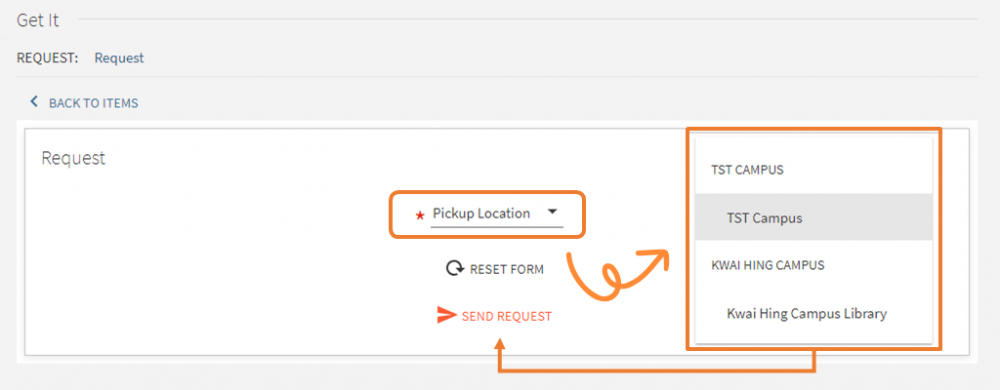1000x390 pixels.
Task: Click the orange paper plane send icon
Action: tap(446, 315)
